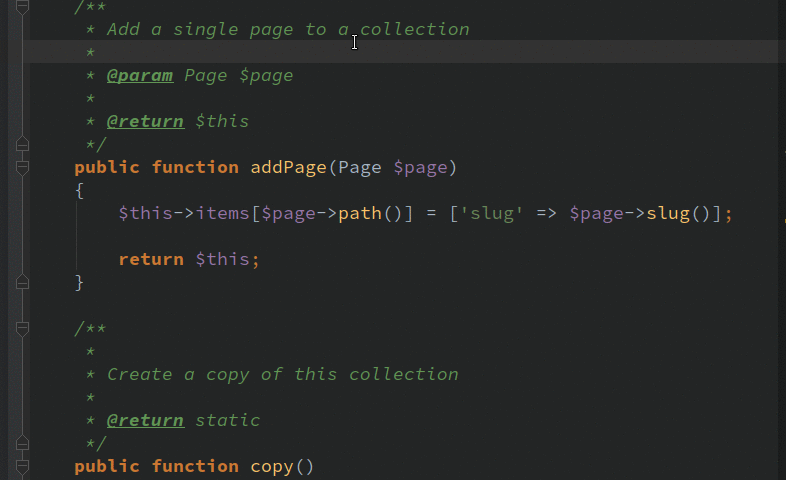This screenshot has height=480, width=786.
Task: Click the @return tag before static
Action: point(145,420)
